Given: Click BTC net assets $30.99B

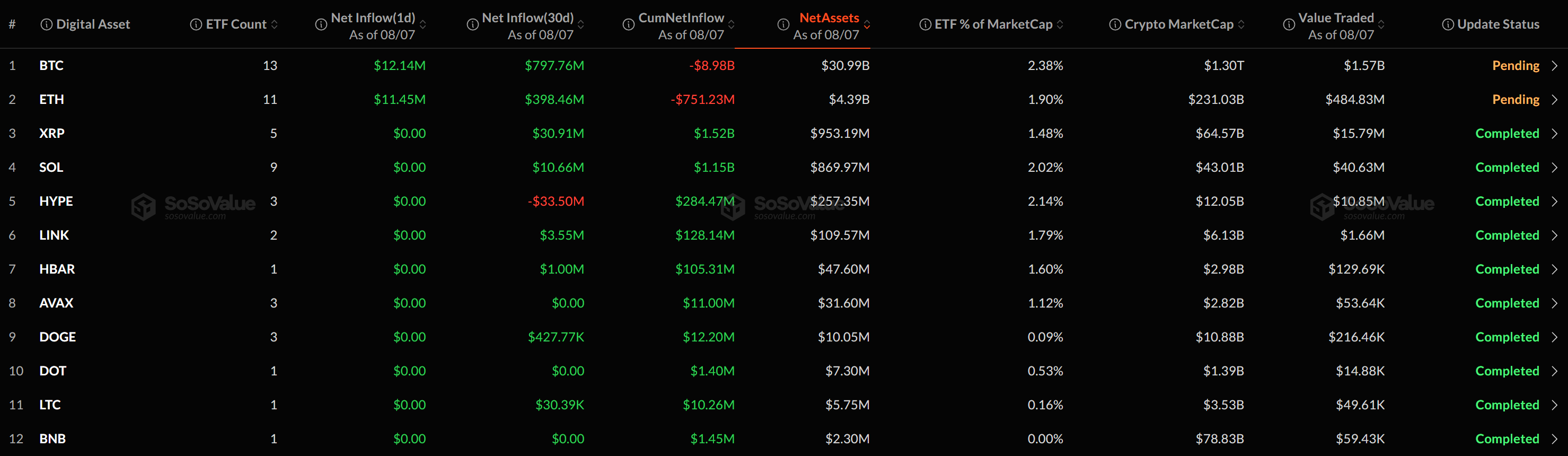Looking at the screenshot, I should (x=845, y=66).
